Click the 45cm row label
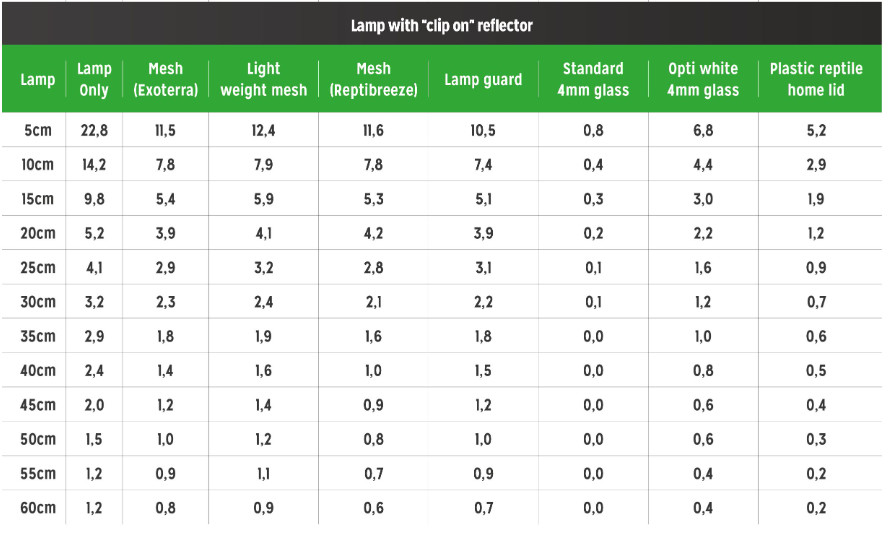 click(x=38, y=405)
